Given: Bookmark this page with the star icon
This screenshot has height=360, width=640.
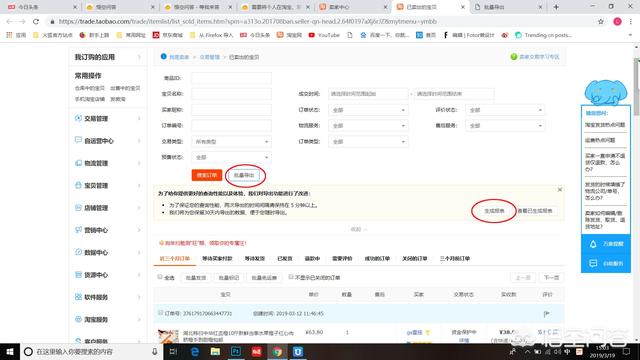Looking at the screenshot, I should pyautogui.click(x=600, y=21).
